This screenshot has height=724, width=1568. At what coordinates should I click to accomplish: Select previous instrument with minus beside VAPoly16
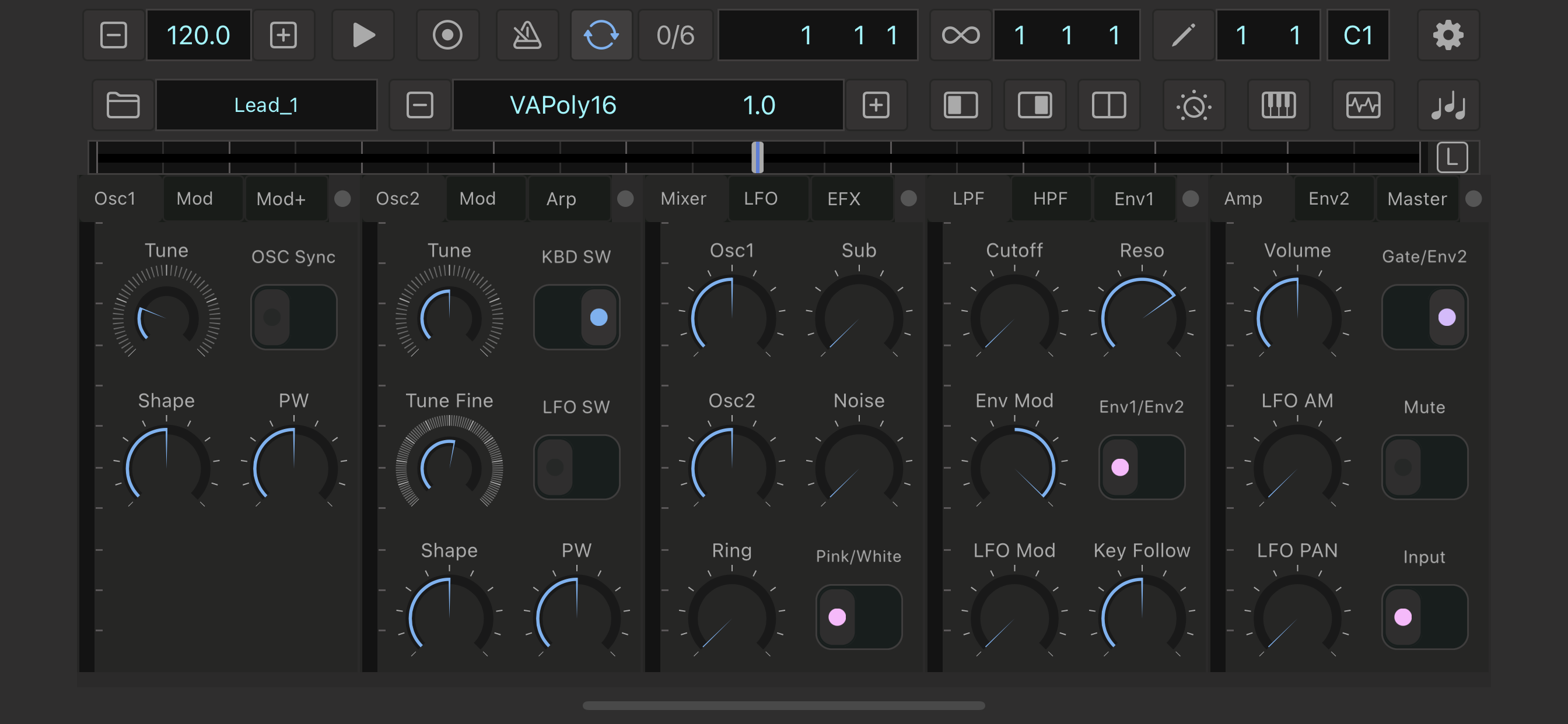coord(419,105)
